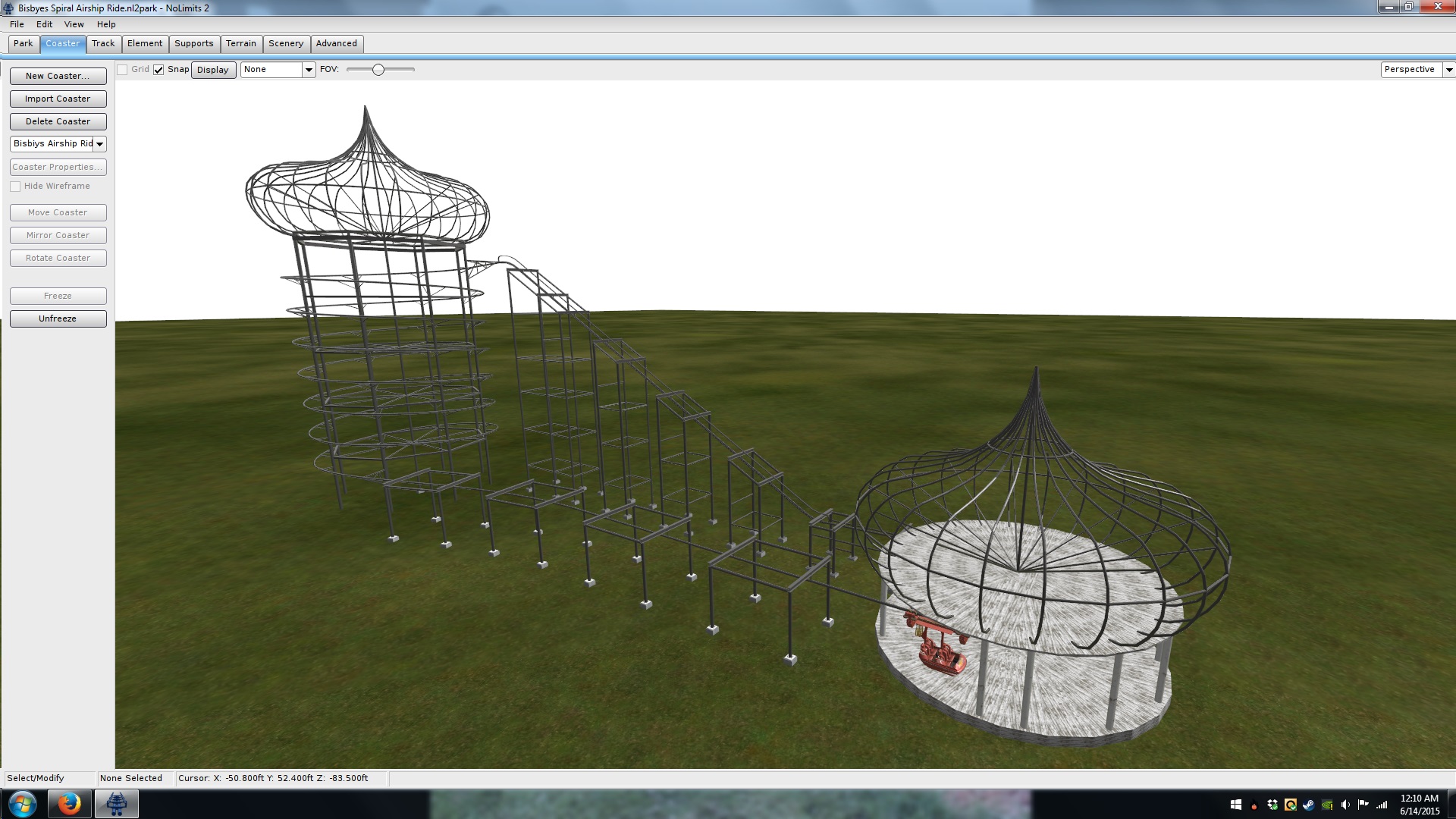Click the volume speaker tray icon
Image resolution: width=1456 pixels, height=819 pixels.
(x=1345, y=805)
